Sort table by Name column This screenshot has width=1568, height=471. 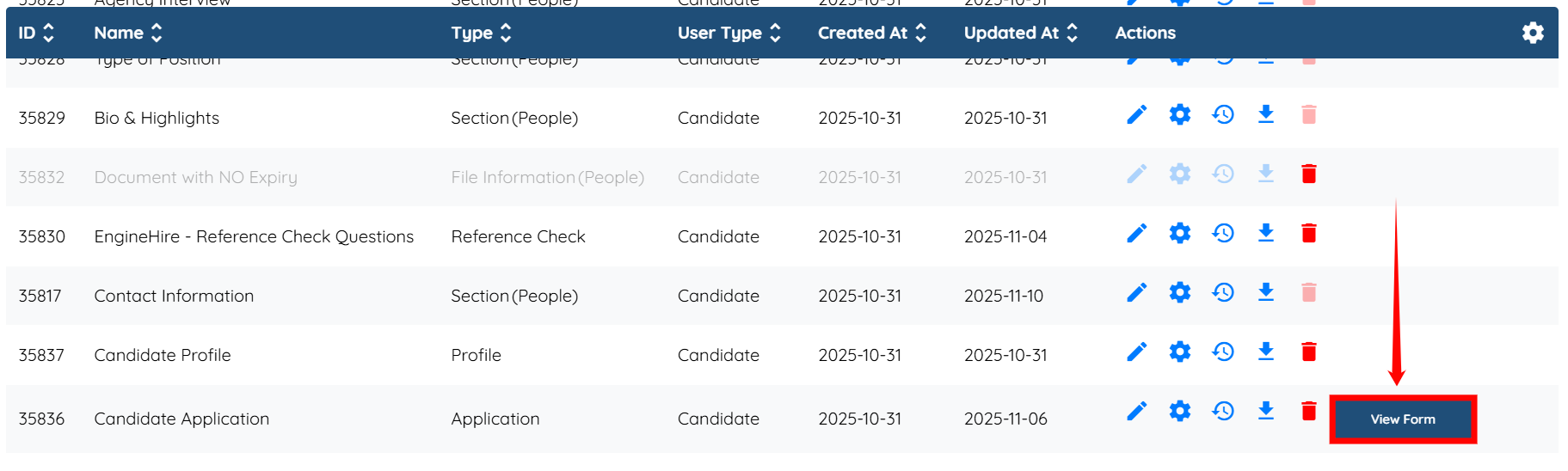[156, 33]
